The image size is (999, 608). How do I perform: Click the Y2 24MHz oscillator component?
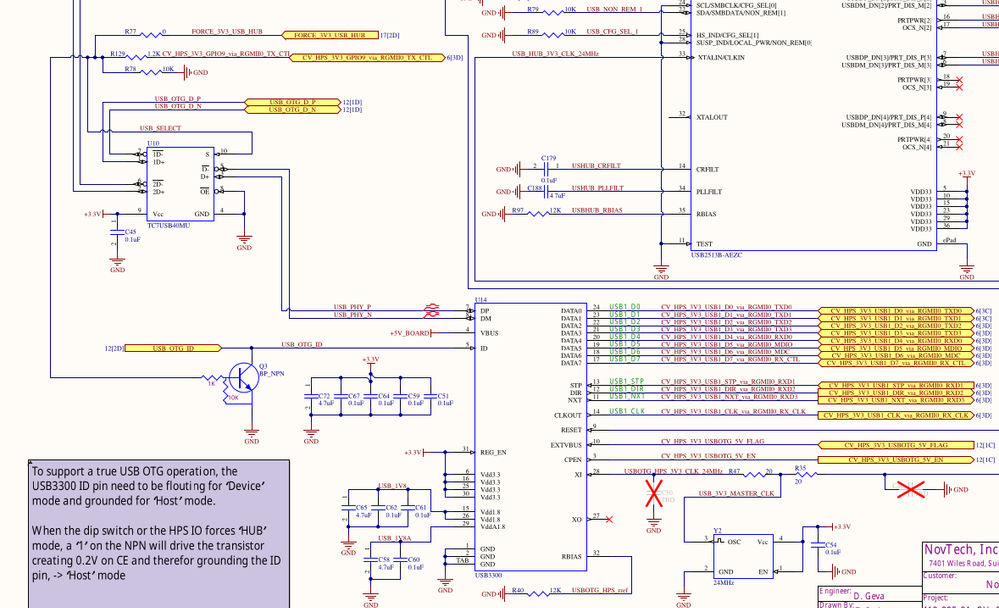pos(742,556)
